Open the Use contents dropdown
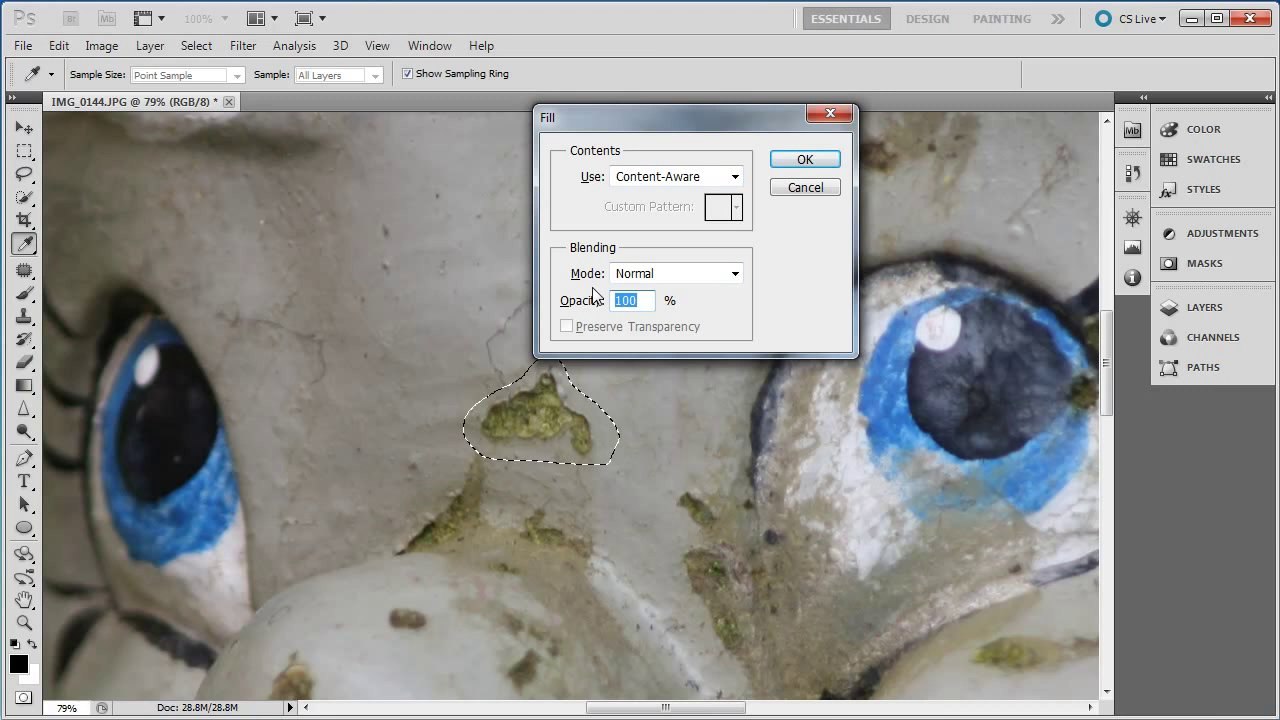Viewport: 1280px width, 720px height. point(676,176)
